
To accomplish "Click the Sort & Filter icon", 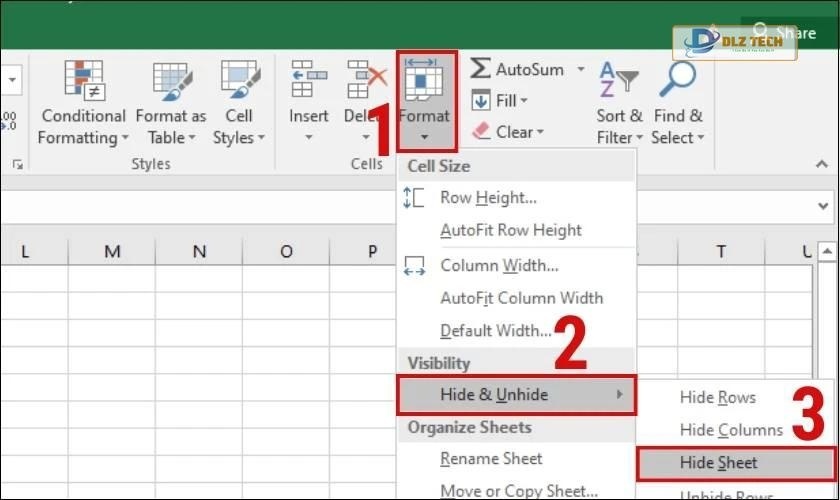I will pyautogui.click(x=618, y=80).
